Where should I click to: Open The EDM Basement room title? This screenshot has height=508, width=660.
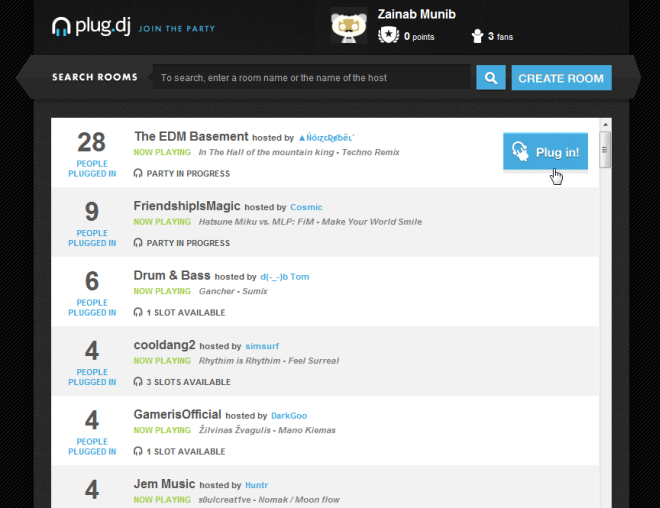tap(192, 136)
